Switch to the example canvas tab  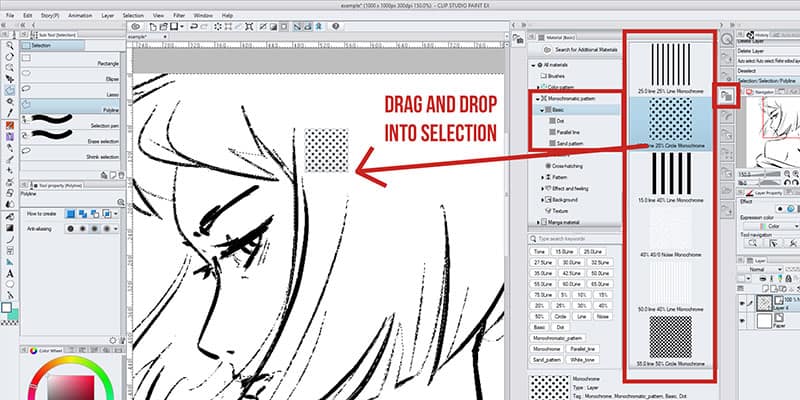147,37
